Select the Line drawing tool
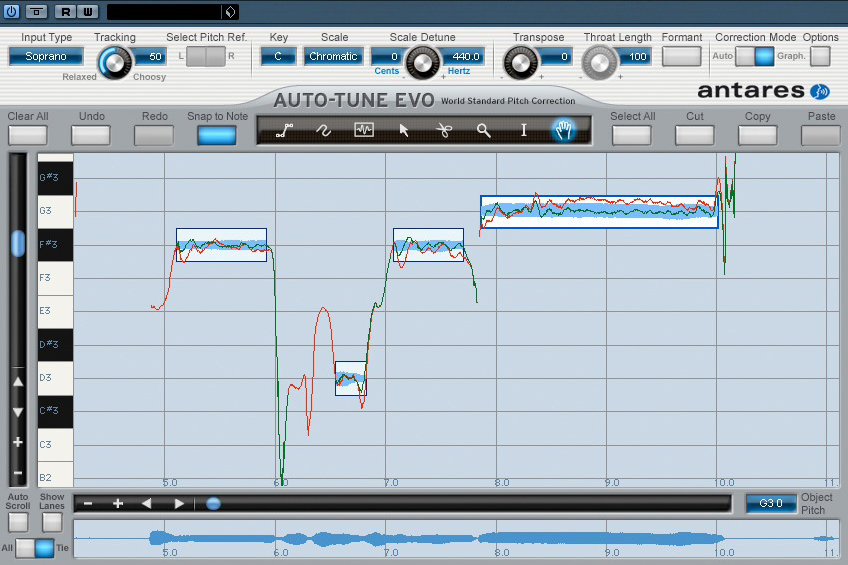Screen dimensions: 848x565 284,130
